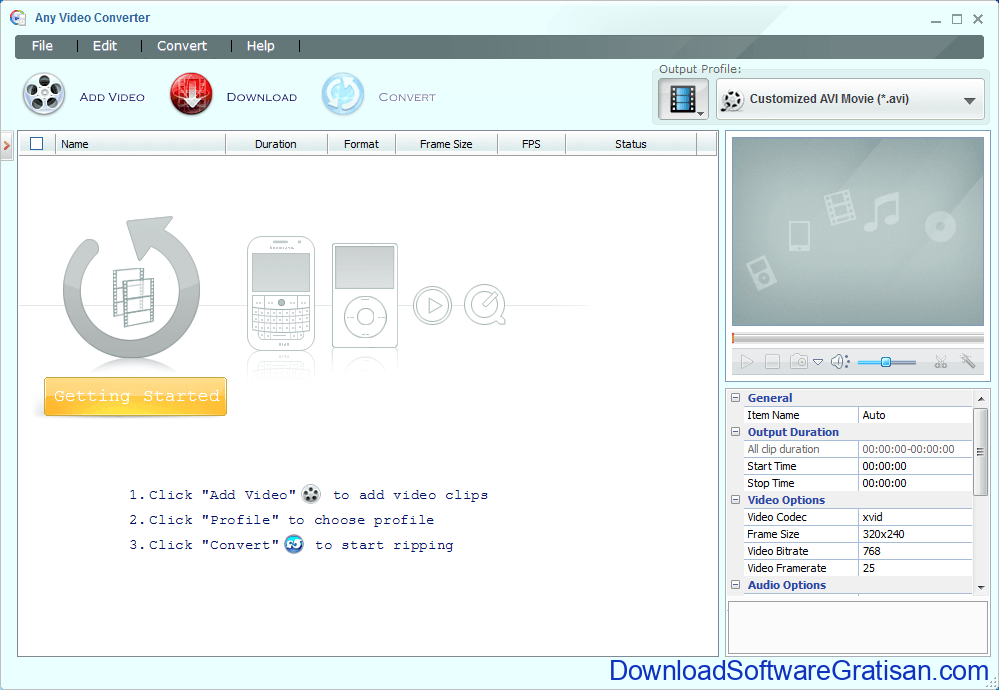
Task: Click the properties panel scroll down arrow
Action: 981,587
